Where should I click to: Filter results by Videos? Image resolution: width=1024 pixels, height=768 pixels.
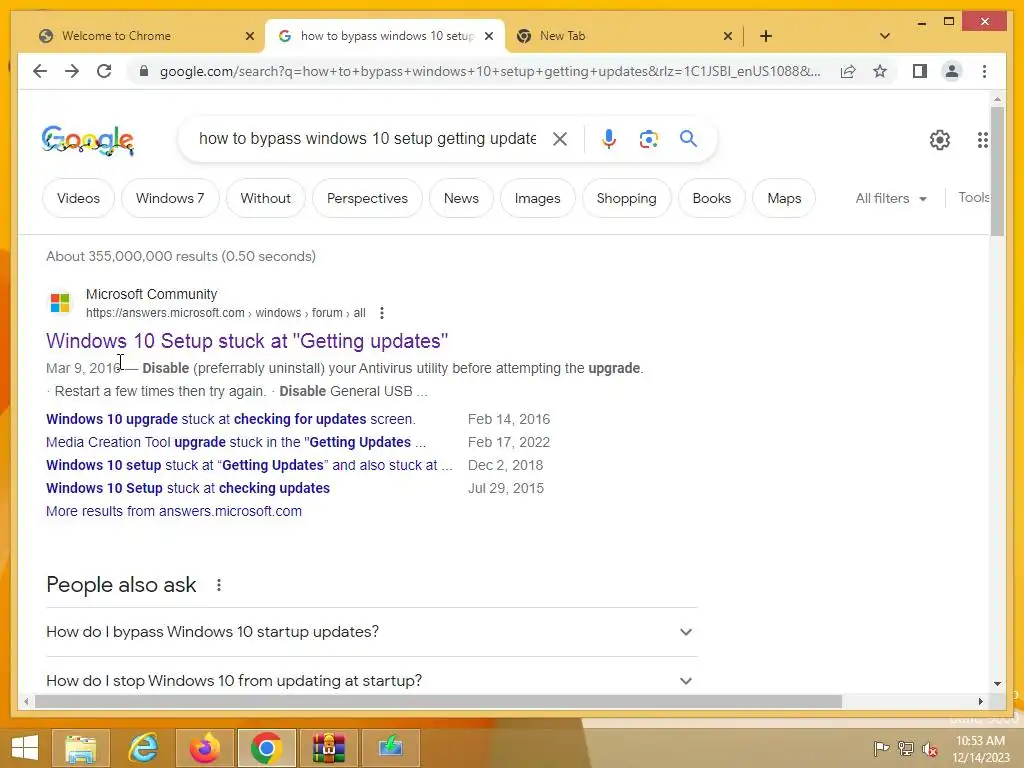[x=78, y=199]
